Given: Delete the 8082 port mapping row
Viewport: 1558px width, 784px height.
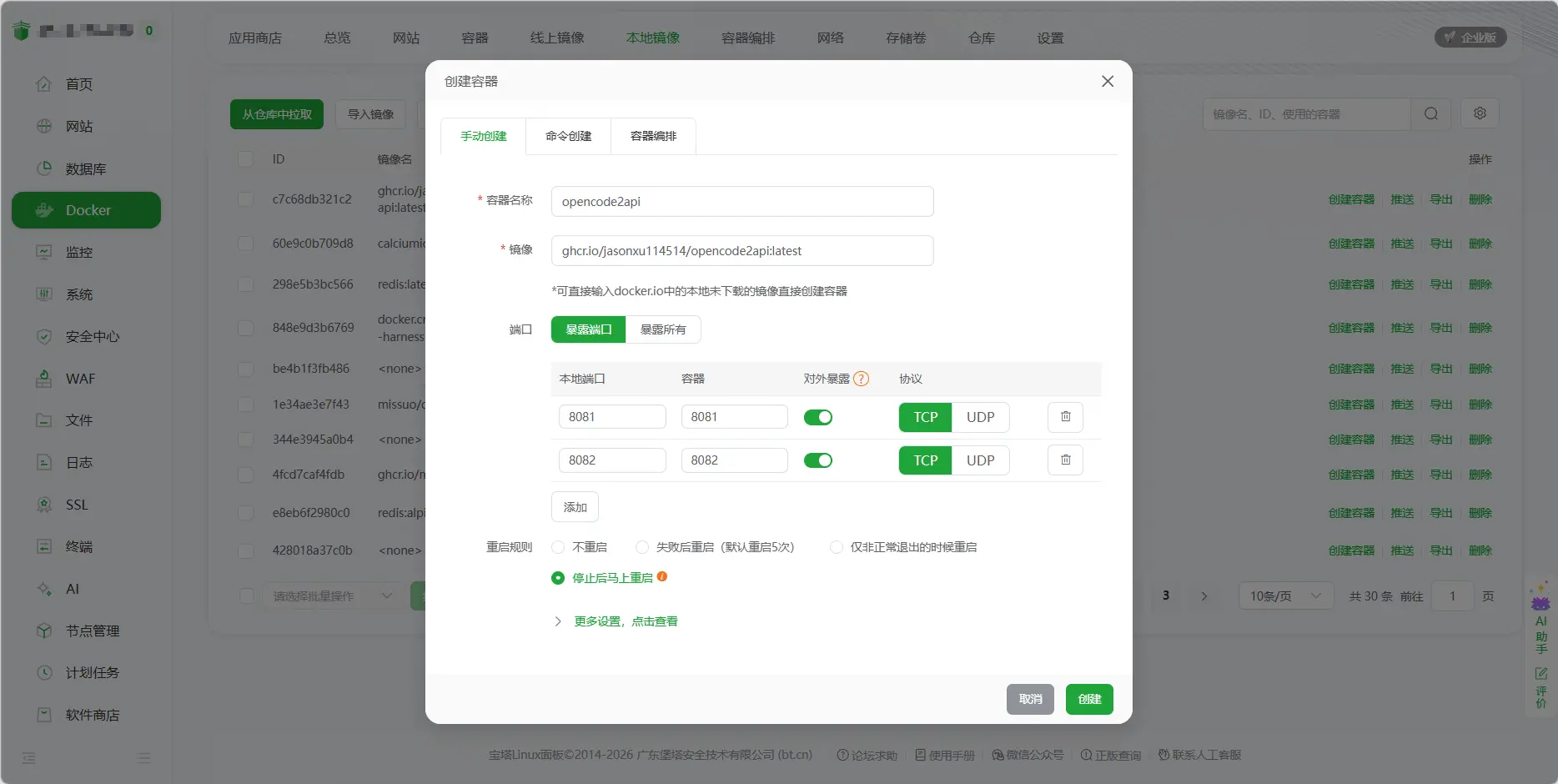Looking at the screenshot, I should coord(1065,460).
